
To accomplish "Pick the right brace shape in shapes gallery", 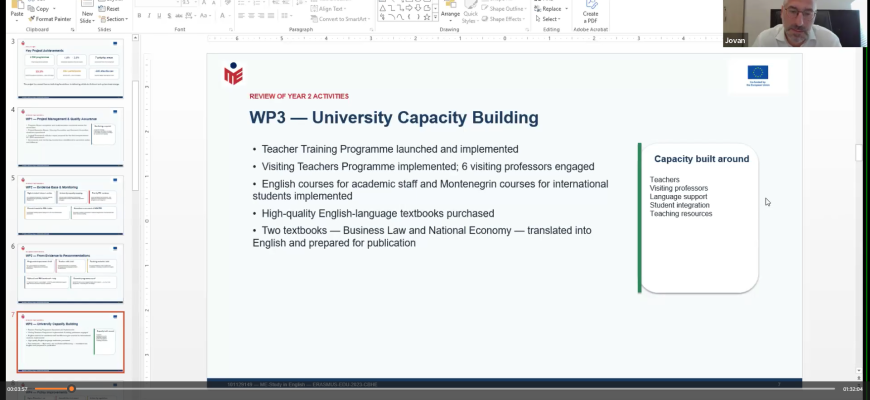I will click(418, 17).
